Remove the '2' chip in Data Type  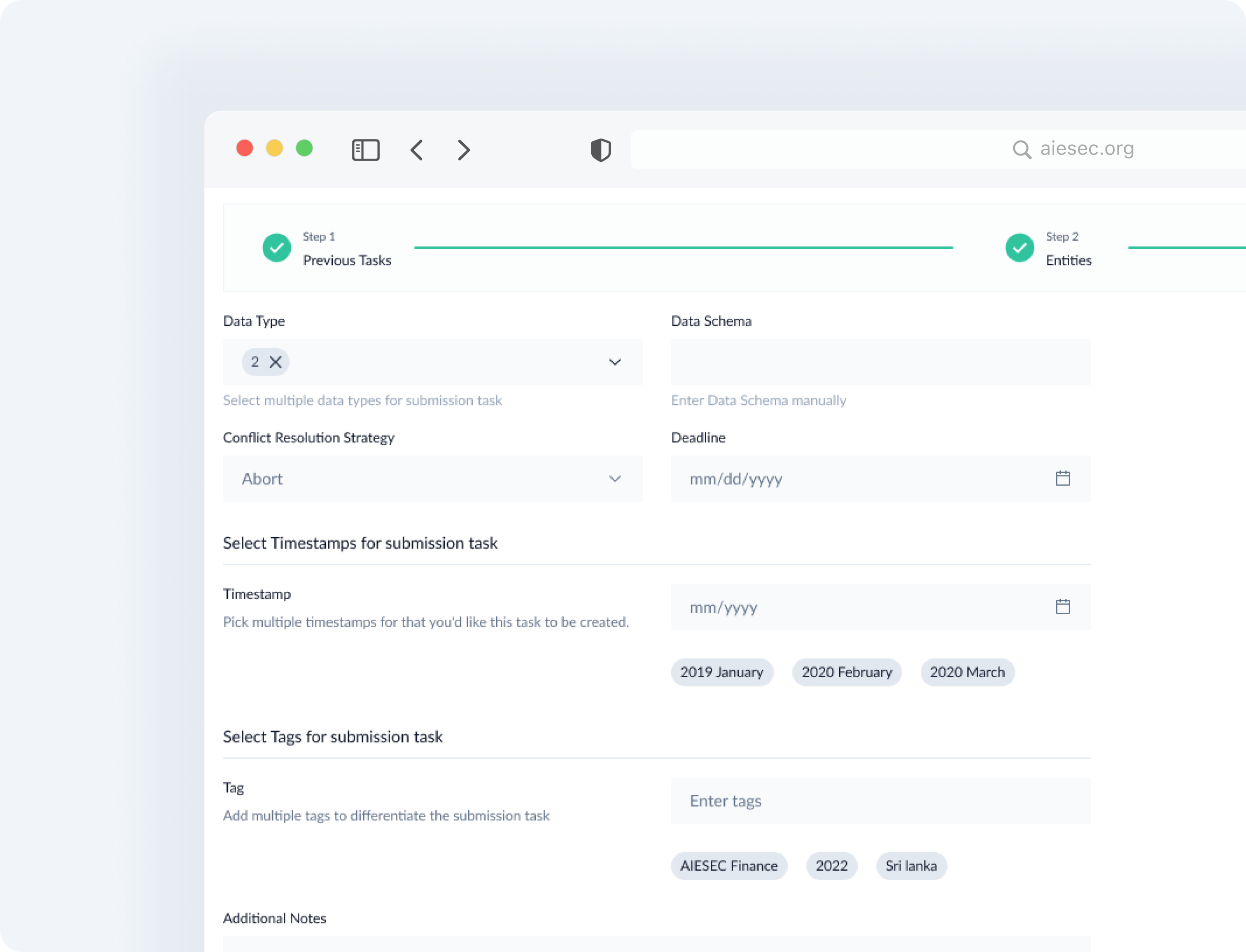point(275,362)
